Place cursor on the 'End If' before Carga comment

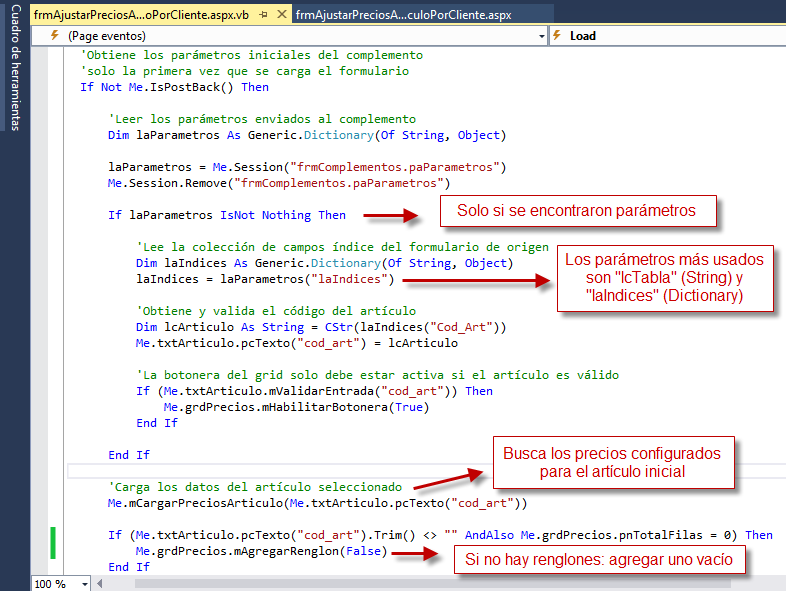click(129, 455)
